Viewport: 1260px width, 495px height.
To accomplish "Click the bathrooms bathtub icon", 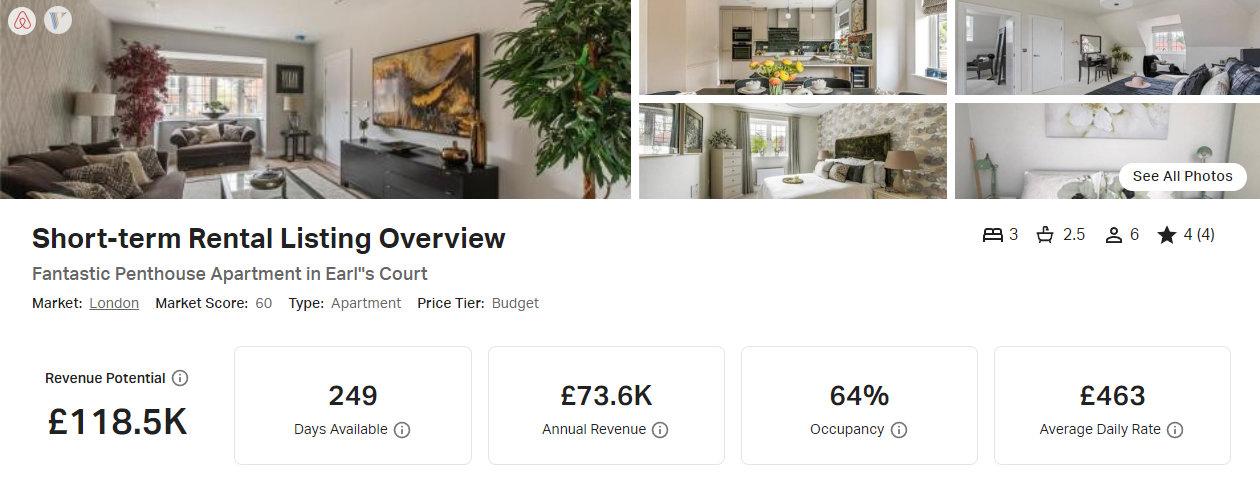I will point(1046,235).
